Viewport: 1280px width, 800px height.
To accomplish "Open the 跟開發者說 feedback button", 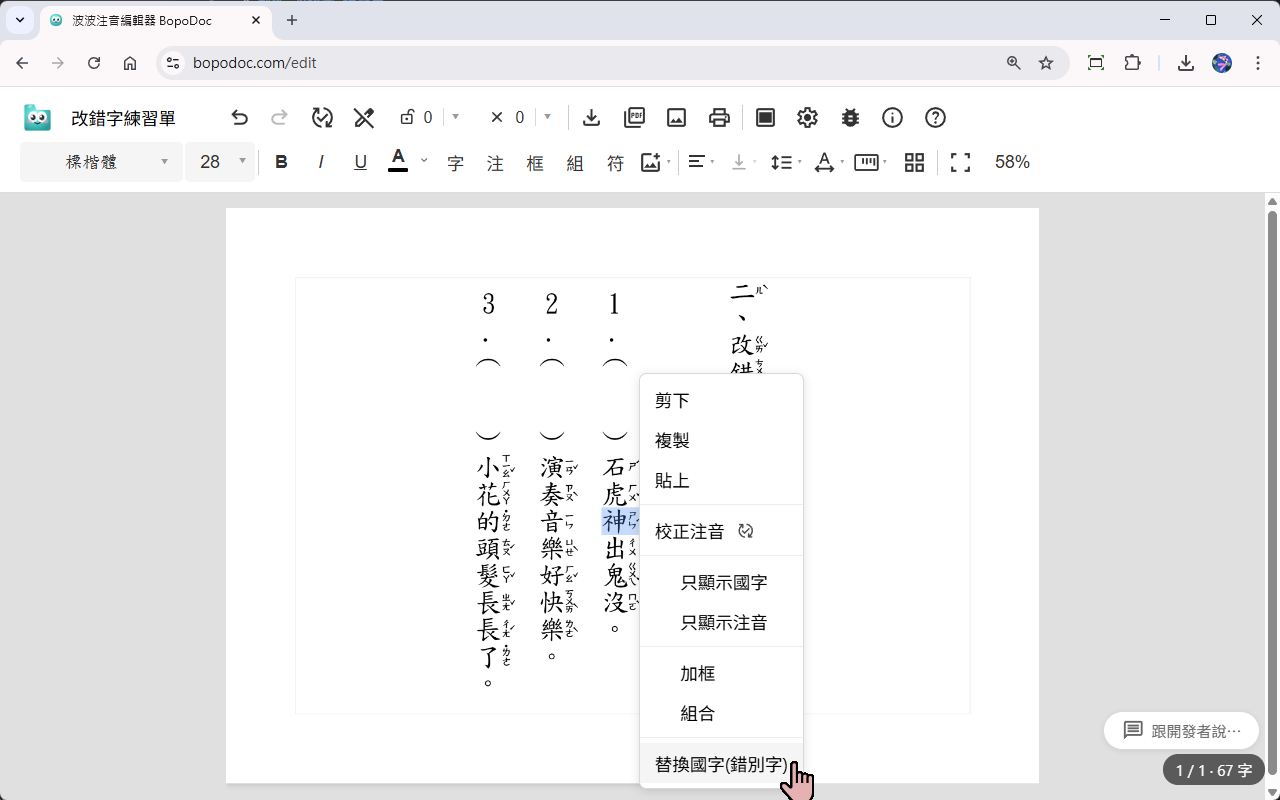I will tap(1181, 730).
